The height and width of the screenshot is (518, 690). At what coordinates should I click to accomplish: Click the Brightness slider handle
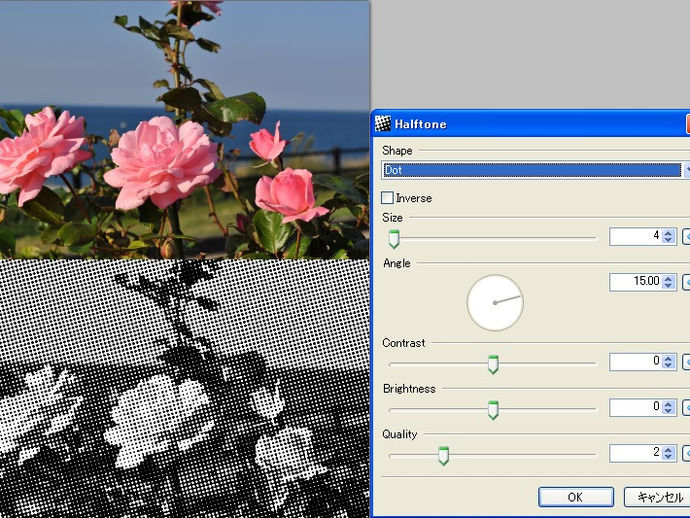pyautogui.click(x=493, y=410)
